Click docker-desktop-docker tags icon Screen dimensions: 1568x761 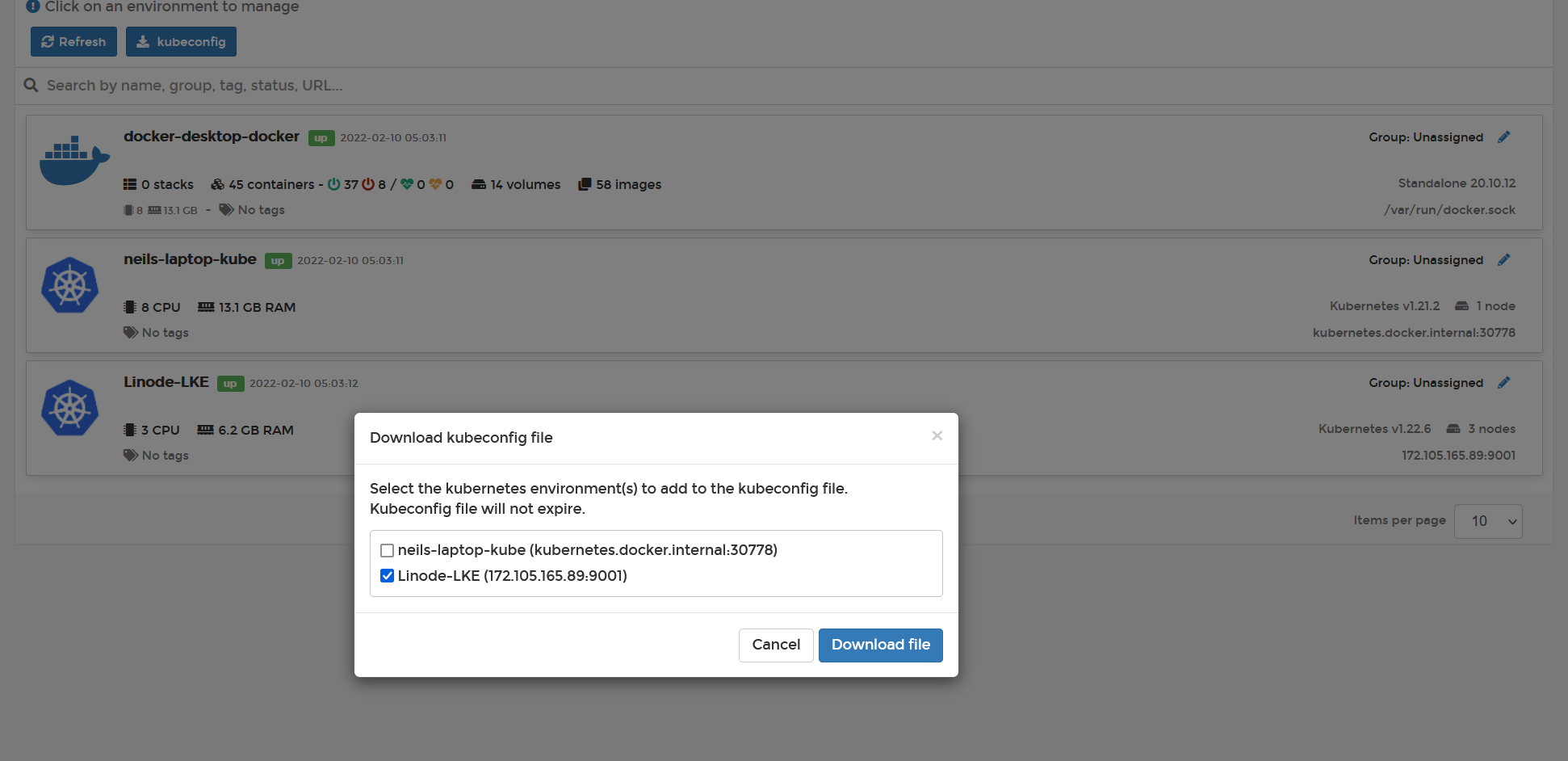pyautogui.click(x=227, y=210)
